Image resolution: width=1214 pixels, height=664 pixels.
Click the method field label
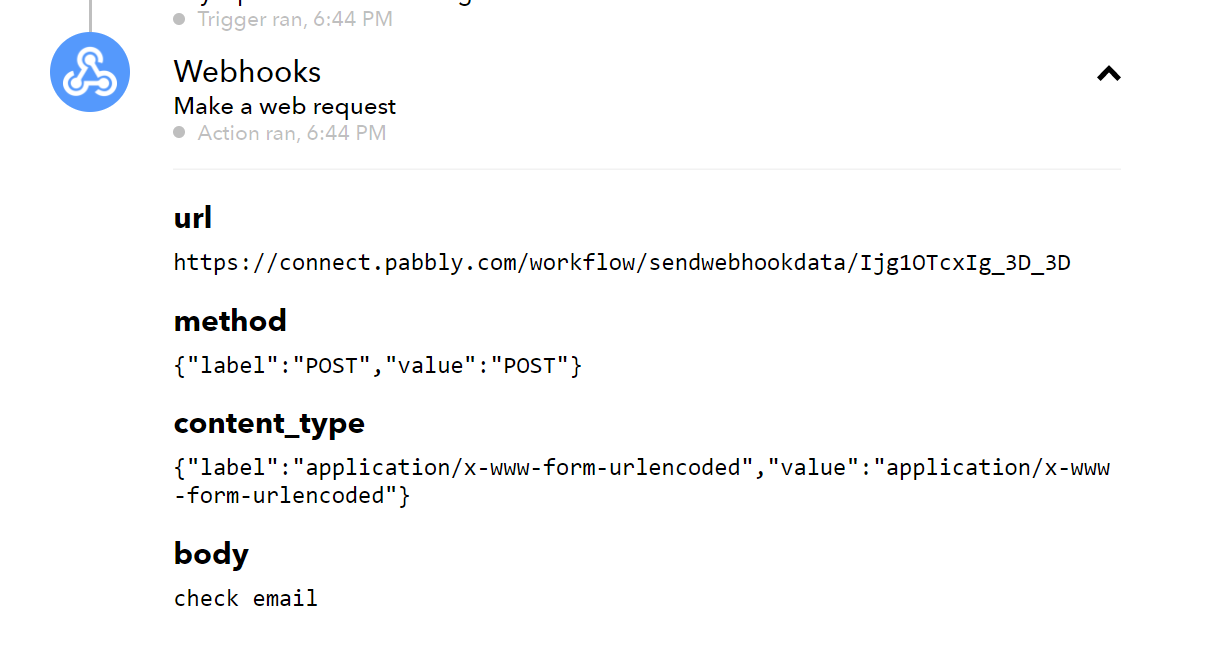(230, 321)
